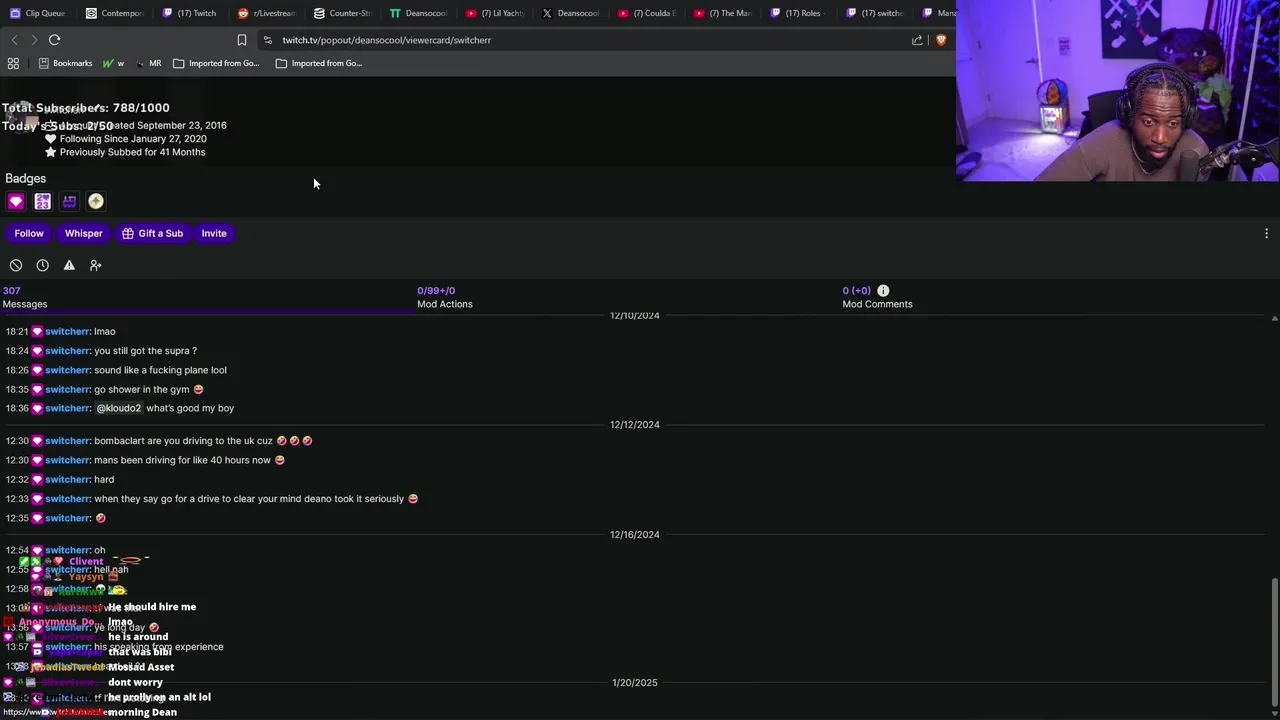
Task: Switch to the Clip Queue tab
Action: point(38,13)
